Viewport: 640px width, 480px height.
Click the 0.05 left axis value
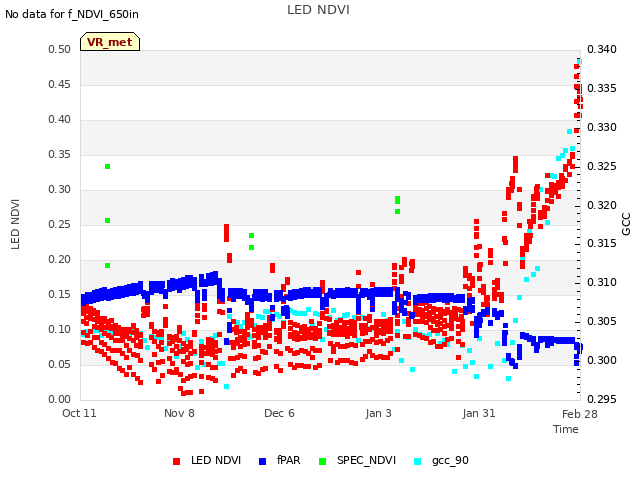[x=59, y=364]
